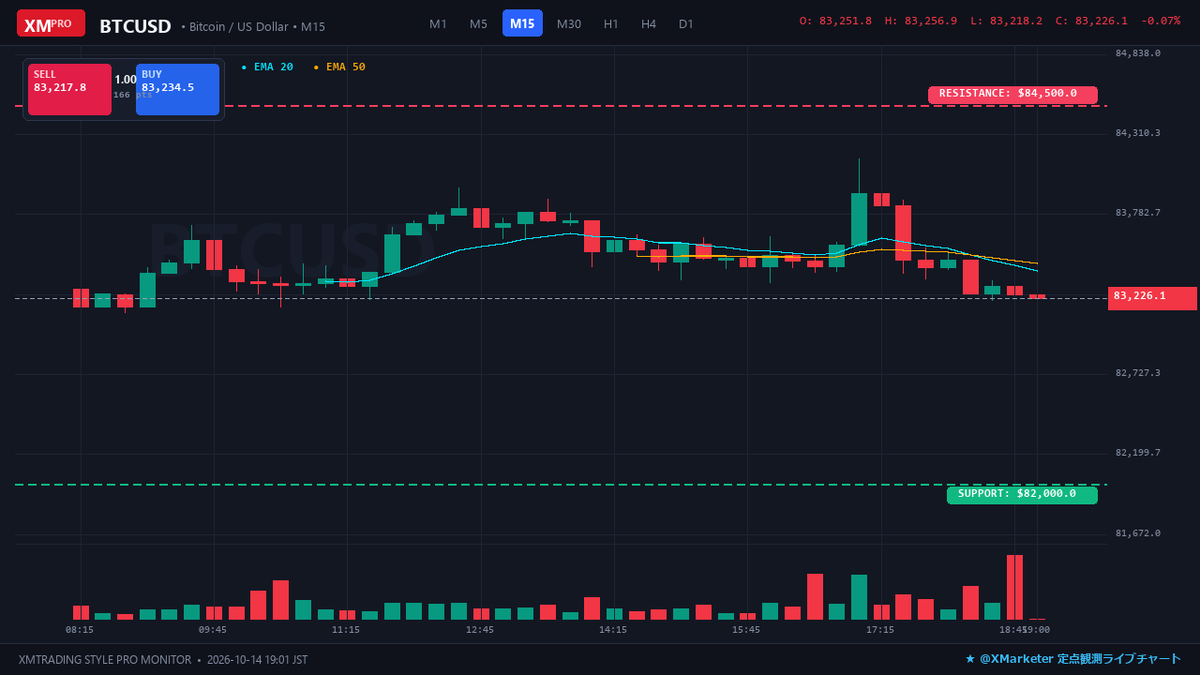Click the SELL 83,217.8 button

point(69,89)
